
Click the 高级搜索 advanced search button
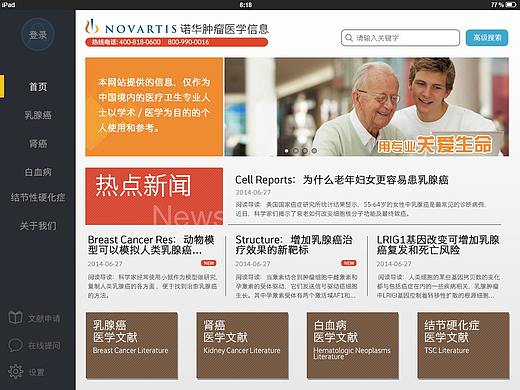pos(487,38)
